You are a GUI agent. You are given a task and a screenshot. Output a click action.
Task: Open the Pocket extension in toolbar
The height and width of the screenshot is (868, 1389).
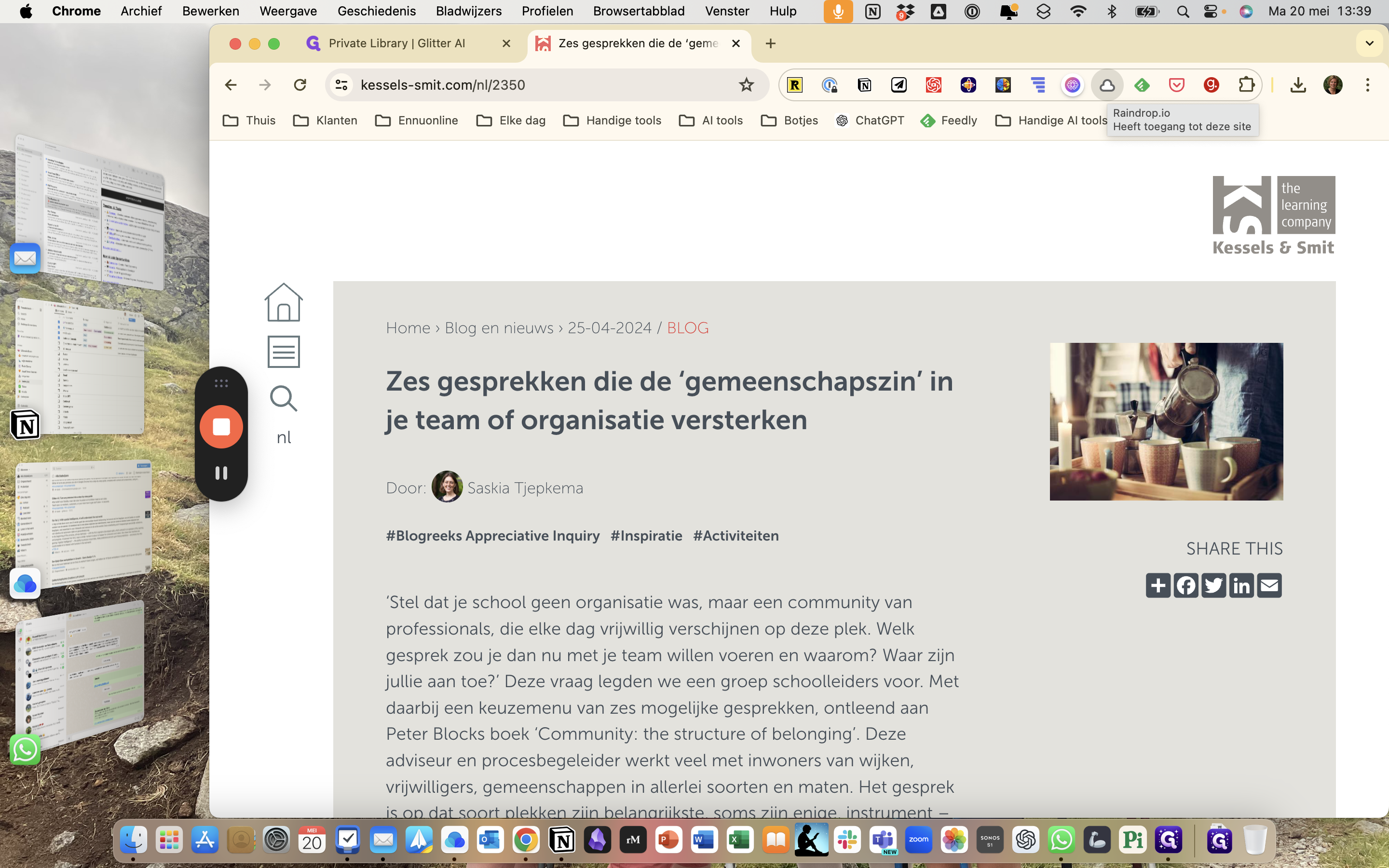pyautogui.click(x=1176, y=85)
